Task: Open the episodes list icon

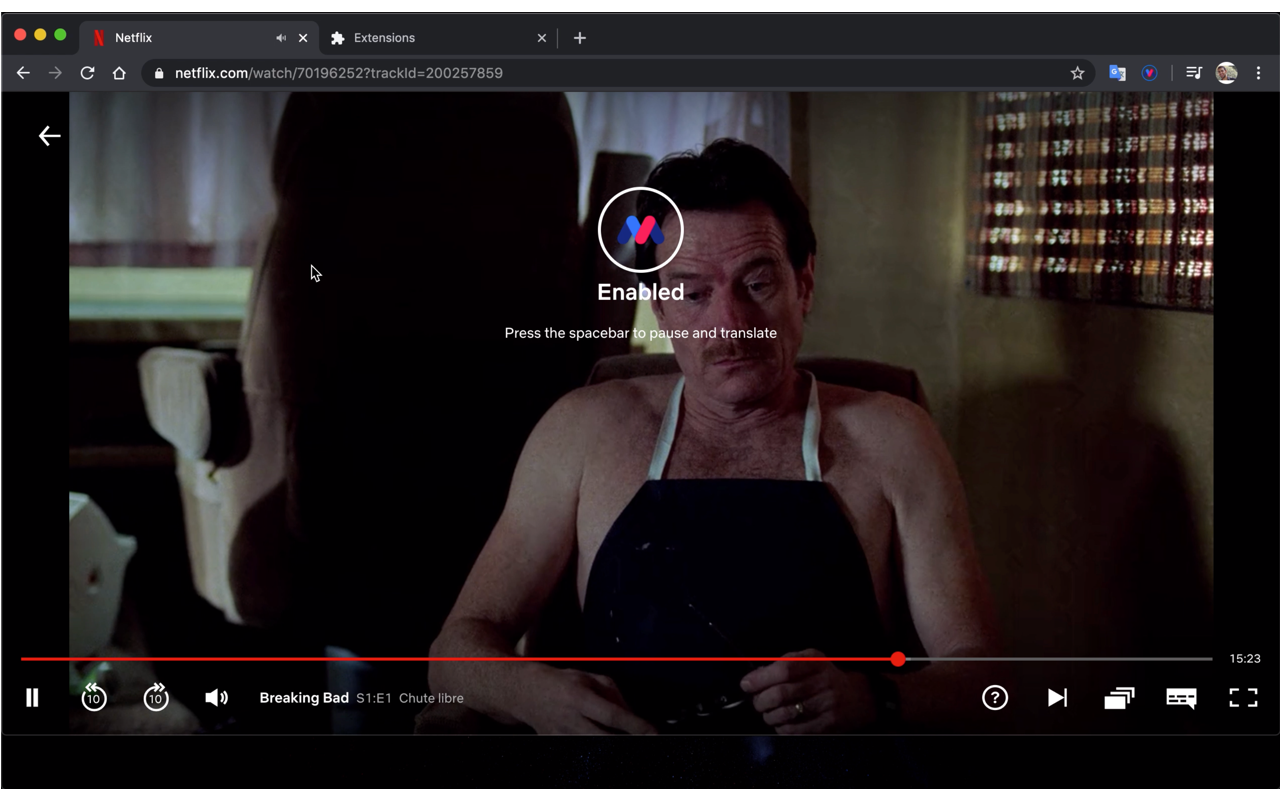Action: click(x=1119, y=697)
